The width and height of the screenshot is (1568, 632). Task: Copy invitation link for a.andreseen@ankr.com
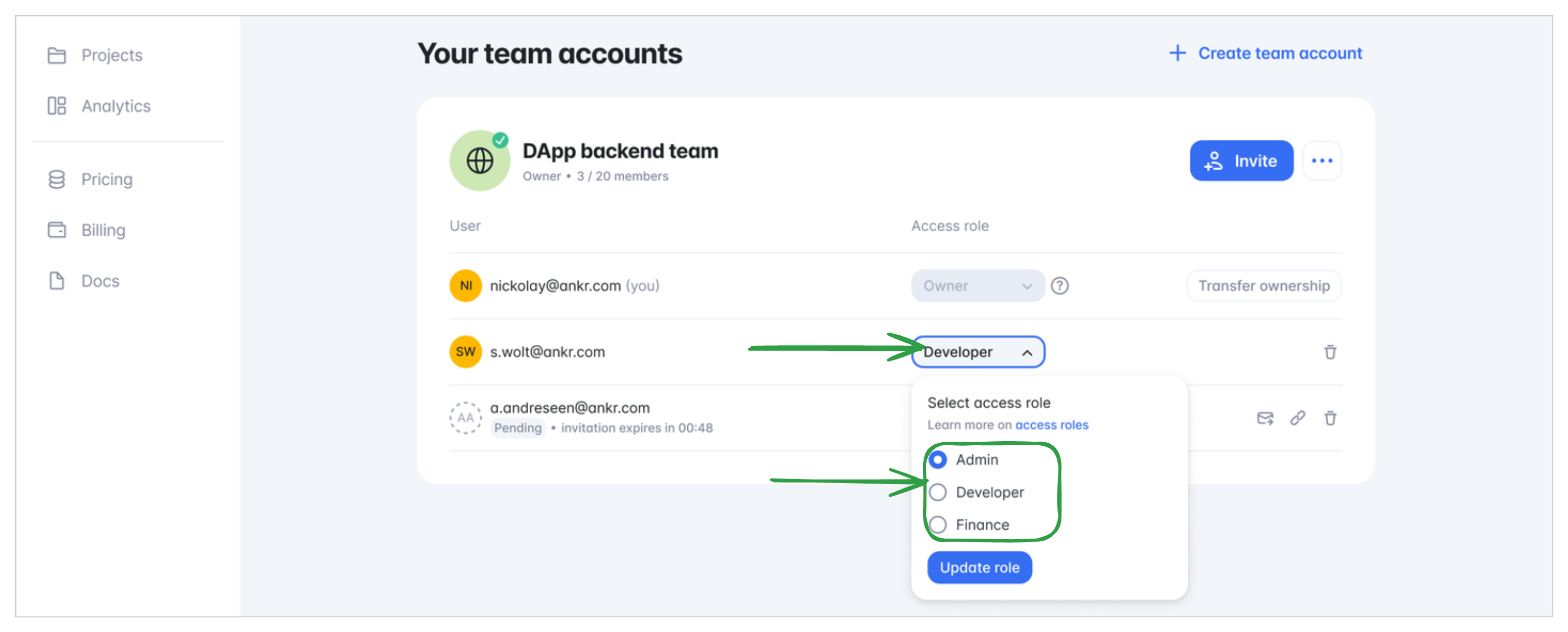[1297, 418]
